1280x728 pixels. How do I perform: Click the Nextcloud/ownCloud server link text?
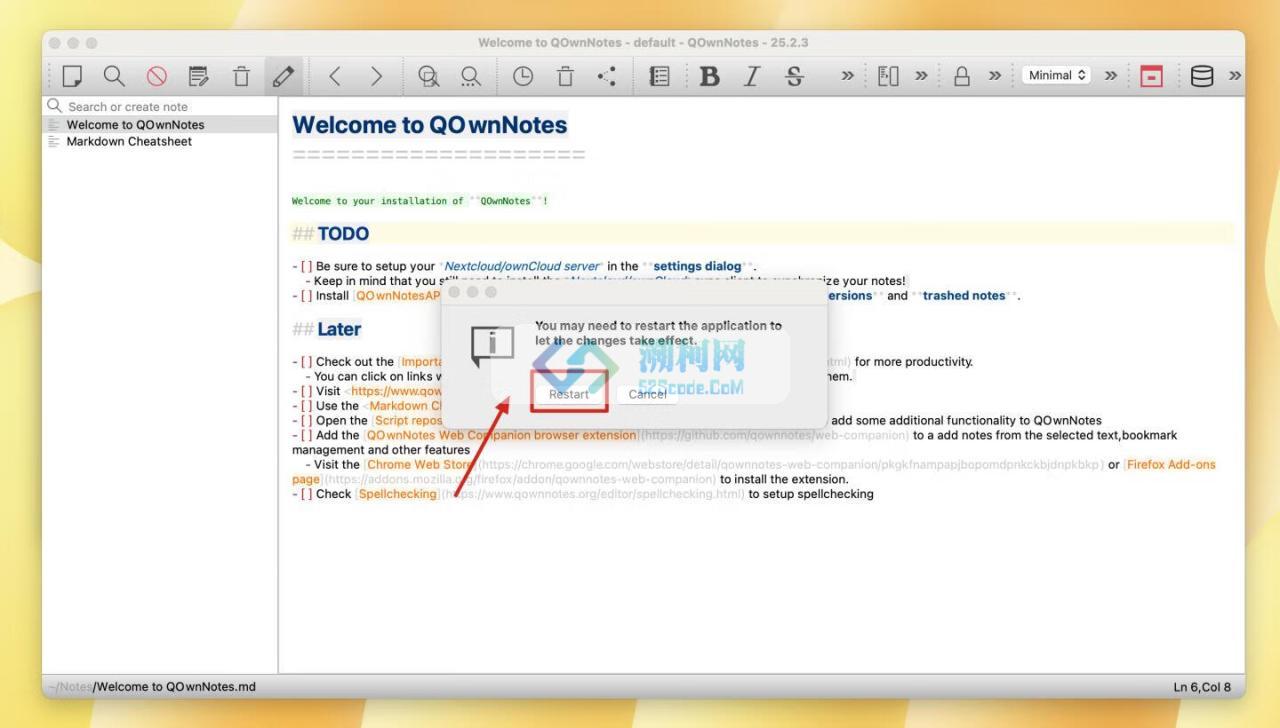tap(523, 267)
